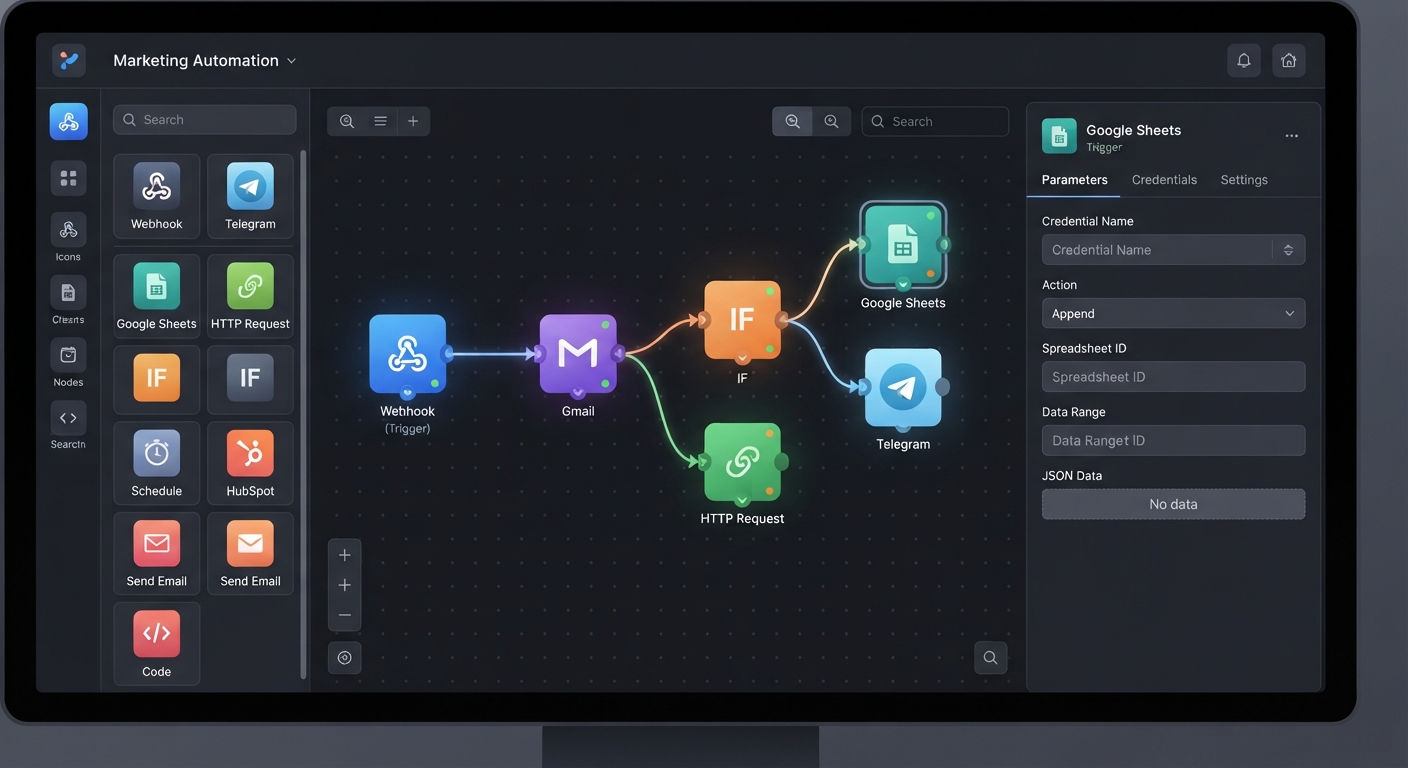Screen dimensions: 1408x768
Task: Click the target recenter button on canvas
Action: pyautogui.click(x=345, y=658)
